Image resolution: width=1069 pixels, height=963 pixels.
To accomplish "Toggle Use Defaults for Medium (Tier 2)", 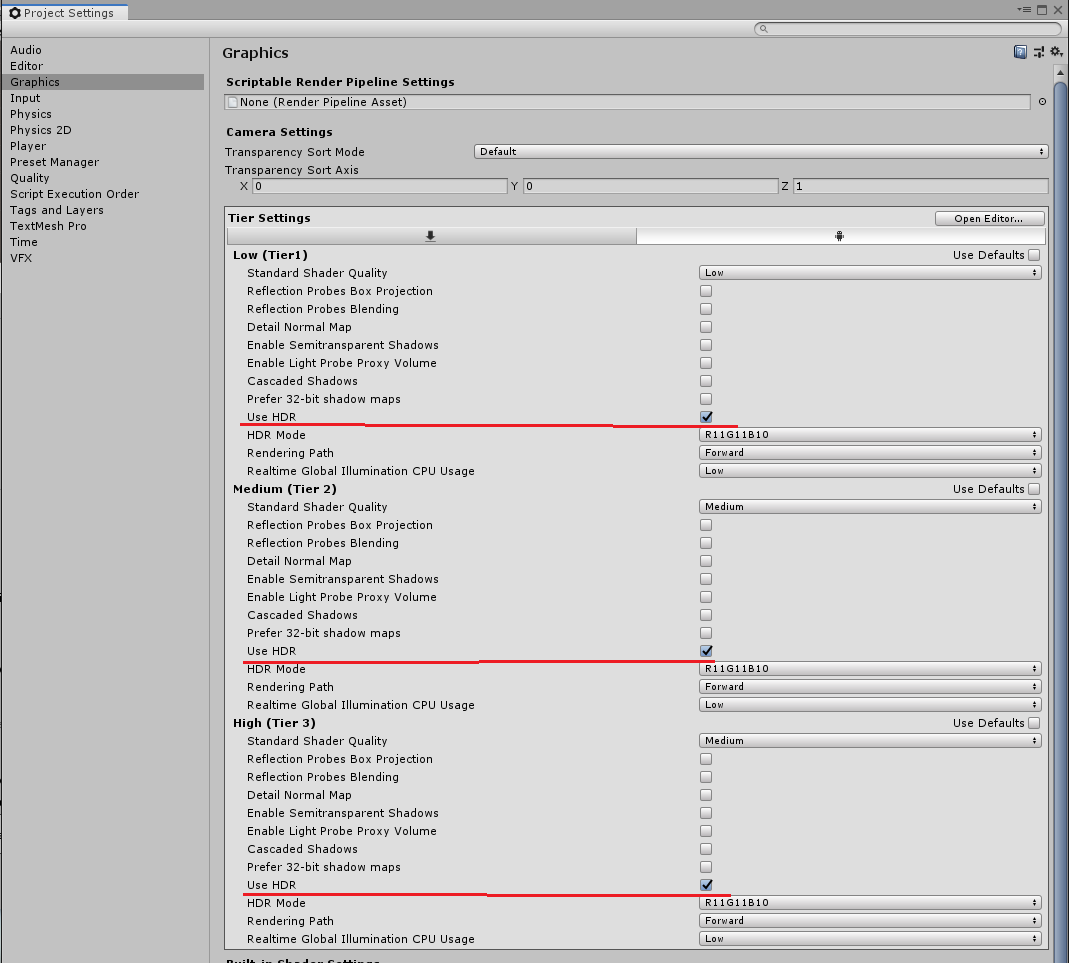I will [1034, 489].
